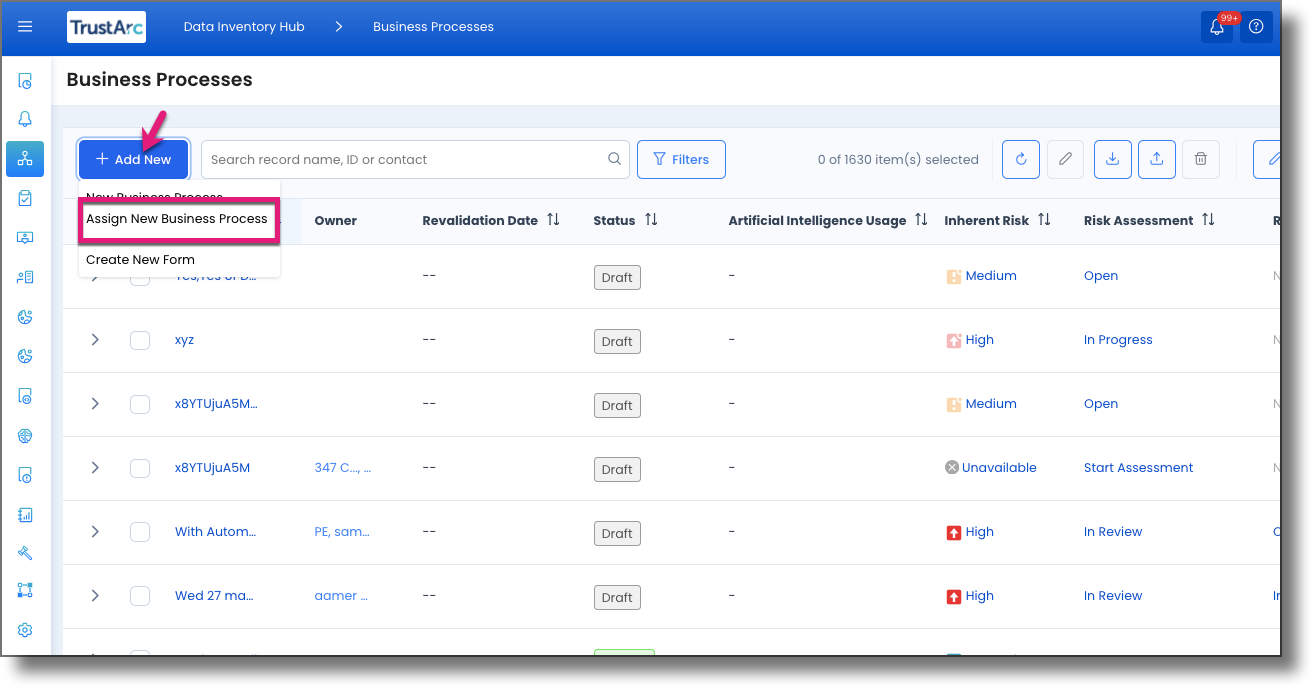Expand the With Autom... row chevron
This screenshot has width=1313, height=688.
(95, 532)
